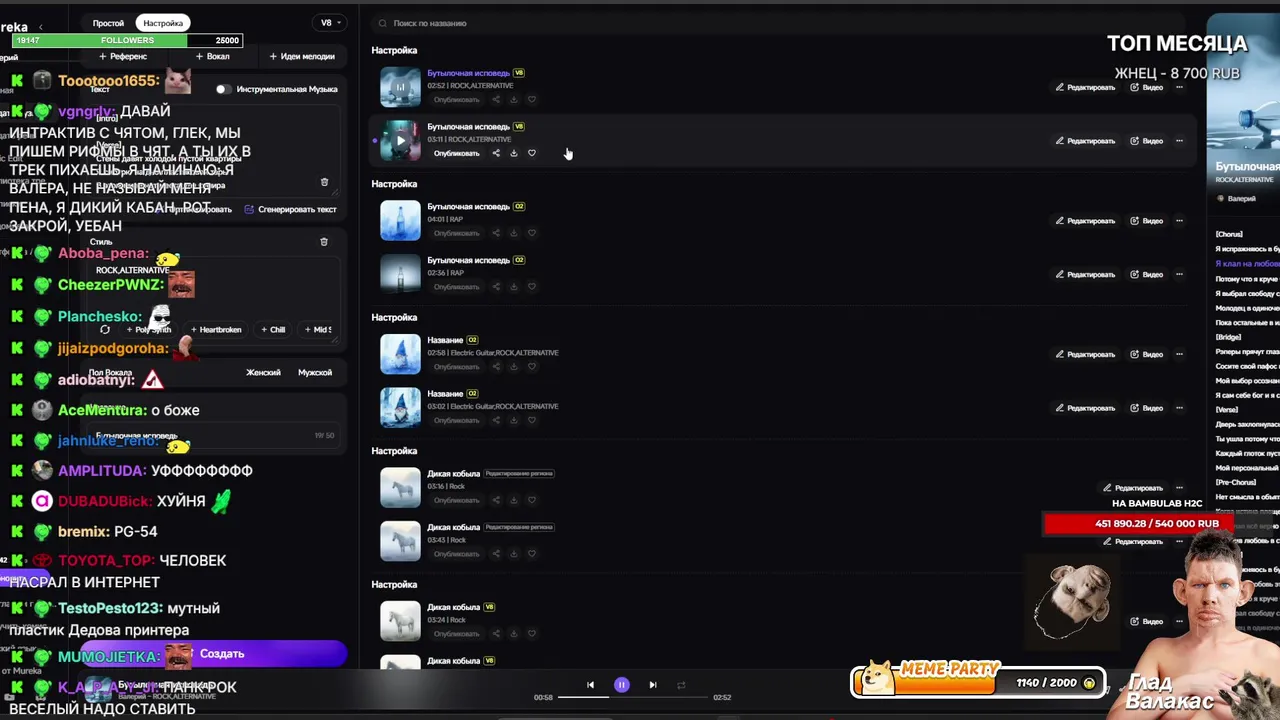This screenshot has width=1280, height=720.
Task: Download the 03:11 Бутылочная исповедь track
Action: pos(514,153)
